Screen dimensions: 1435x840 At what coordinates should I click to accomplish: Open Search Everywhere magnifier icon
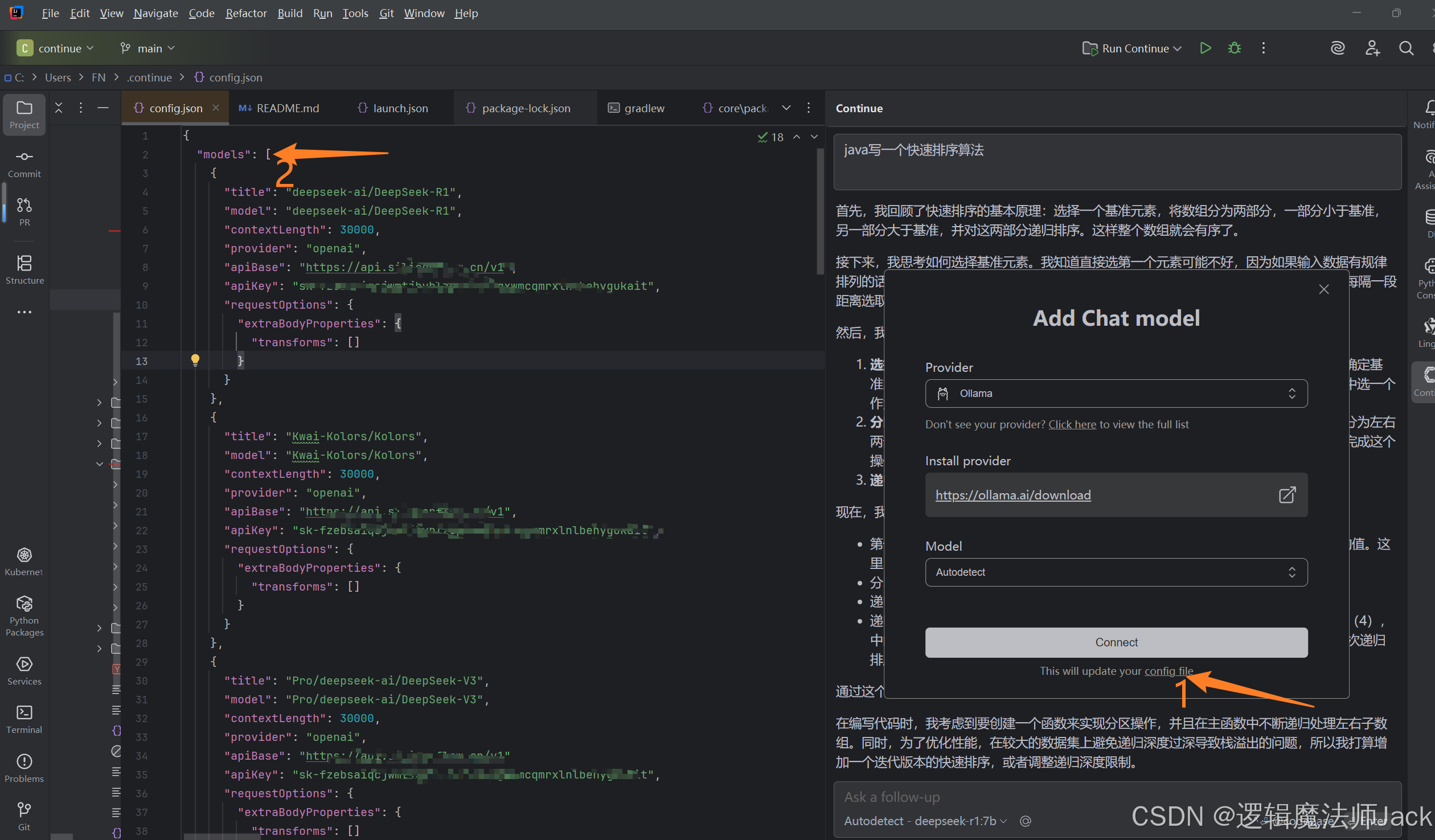coord(1406,48)
